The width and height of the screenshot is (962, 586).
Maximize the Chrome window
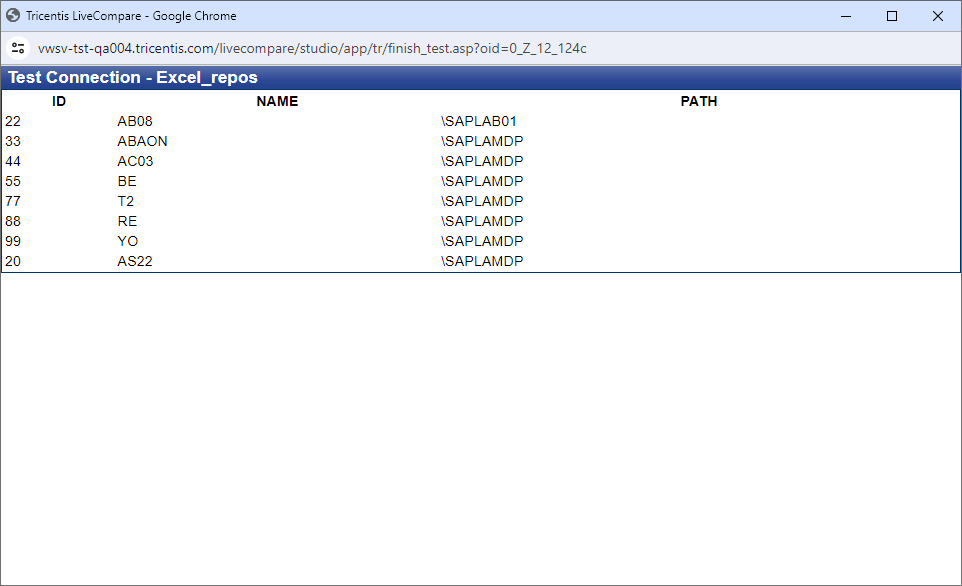pyautogui.click(x=891, y=16)
